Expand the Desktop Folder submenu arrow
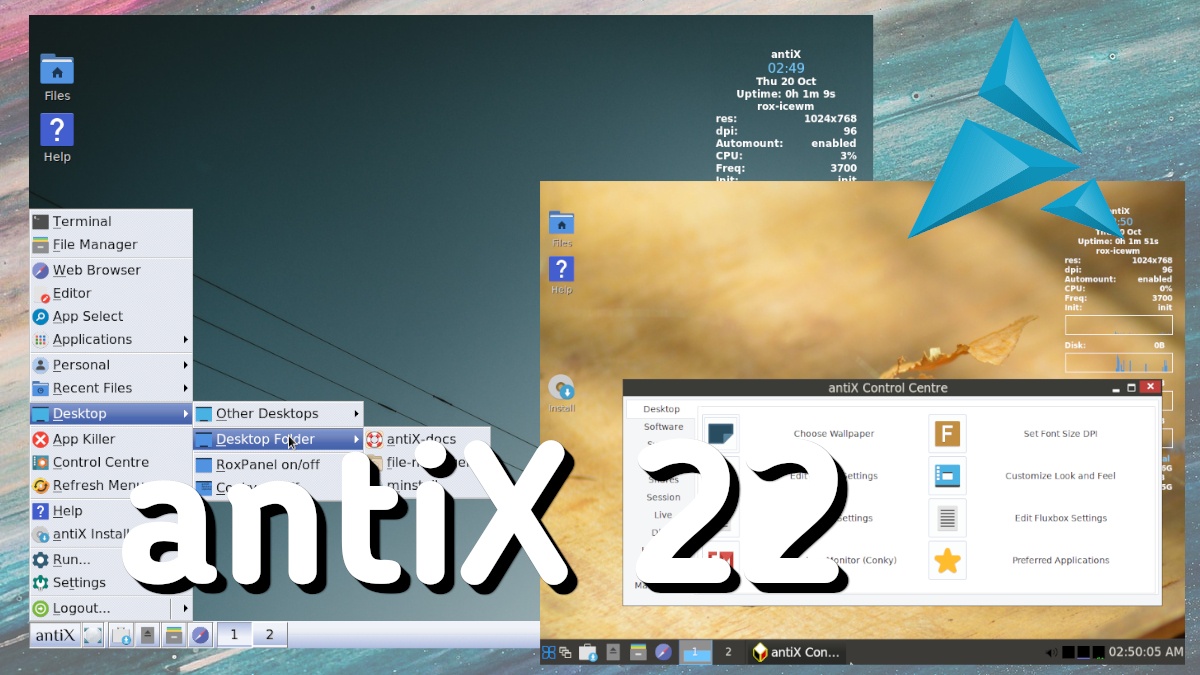 coord(356,439)
